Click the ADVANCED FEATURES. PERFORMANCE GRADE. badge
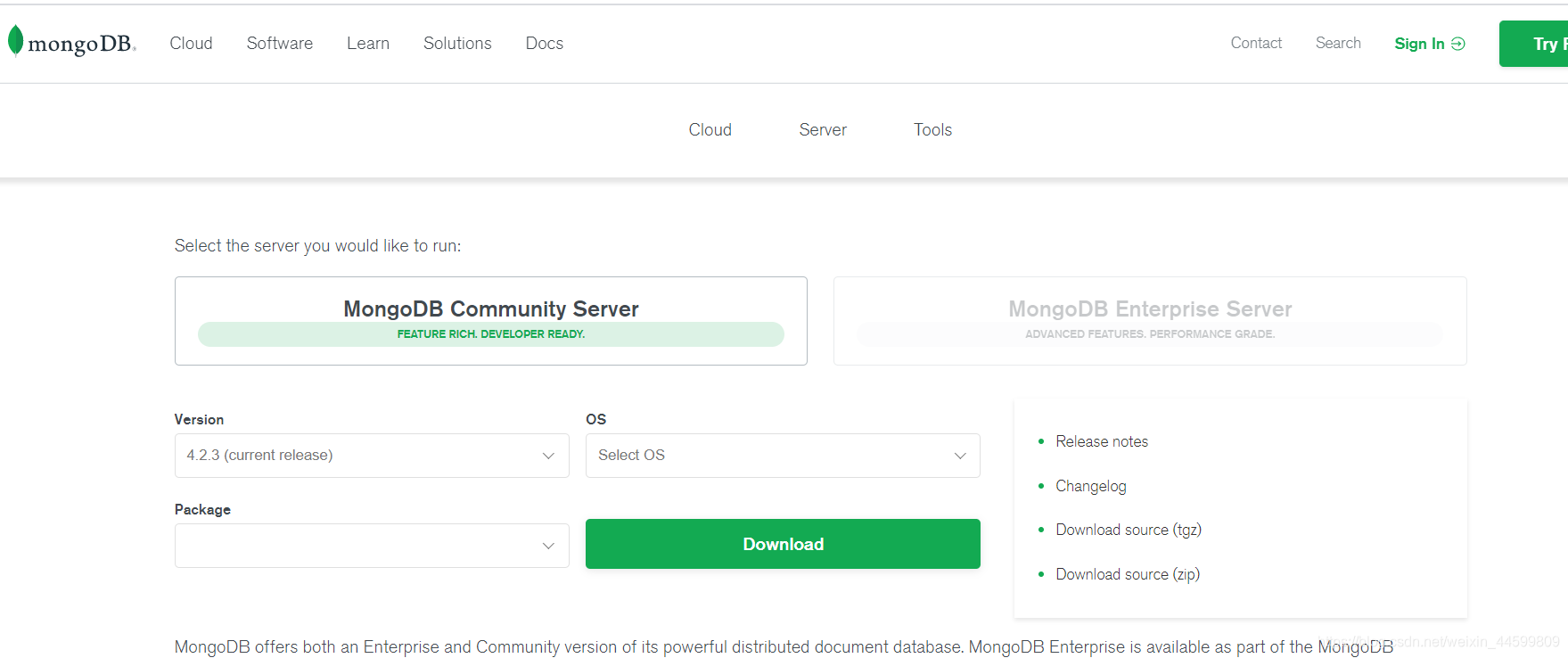 (x=1150, y=334)
